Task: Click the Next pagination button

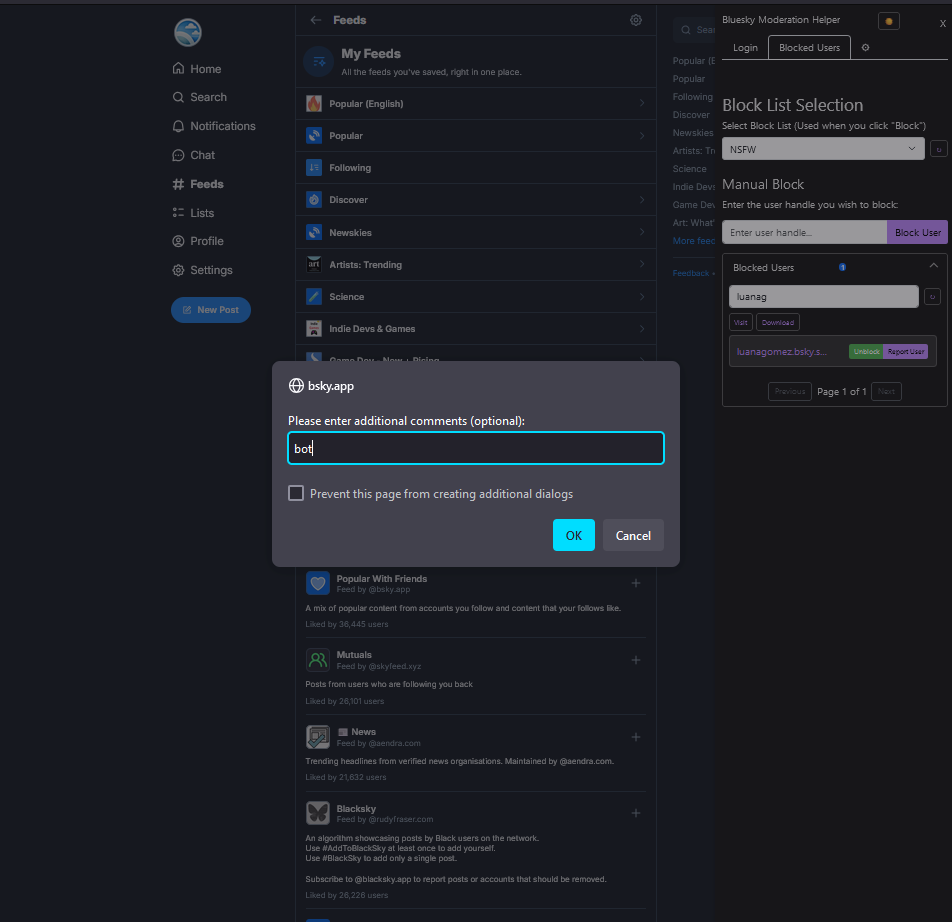Action: tap(886, 392)
